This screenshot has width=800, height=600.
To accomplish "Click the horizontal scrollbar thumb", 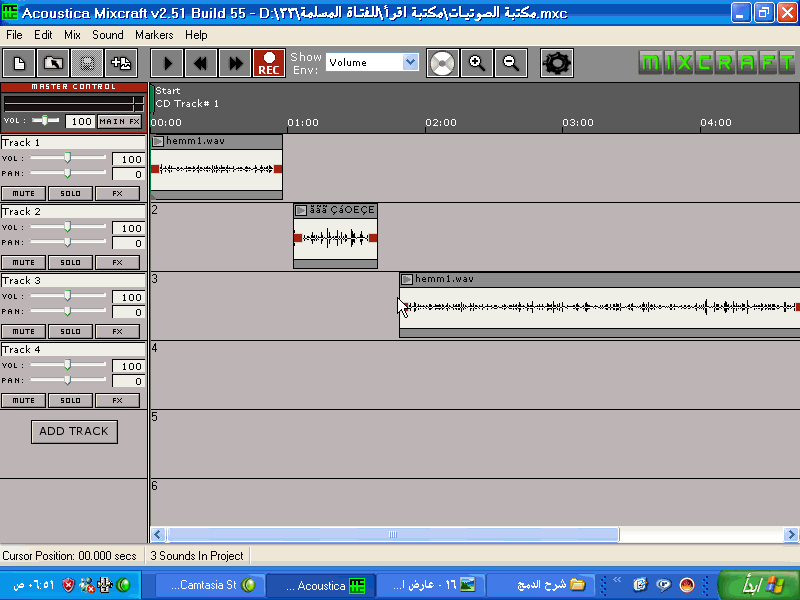I will point(393,535).
